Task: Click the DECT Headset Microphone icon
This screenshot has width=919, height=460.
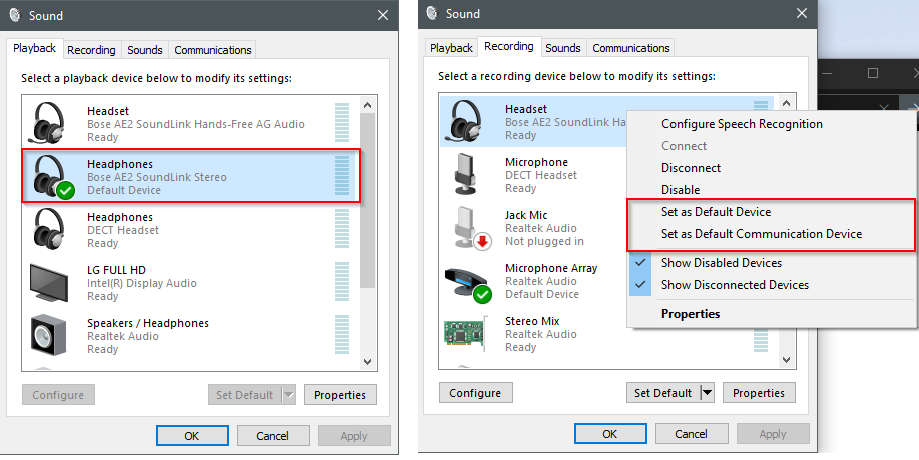Action: (467, 174)
